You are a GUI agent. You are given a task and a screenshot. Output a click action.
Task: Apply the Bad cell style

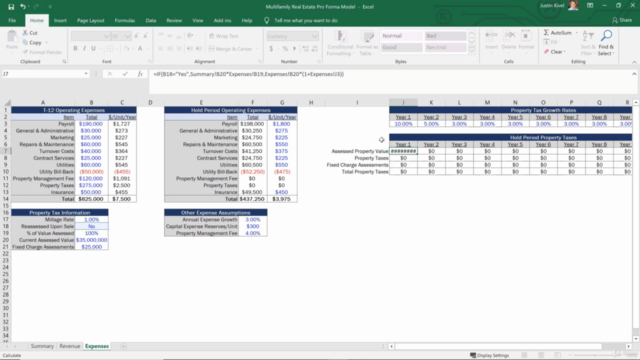pos(445,36)
